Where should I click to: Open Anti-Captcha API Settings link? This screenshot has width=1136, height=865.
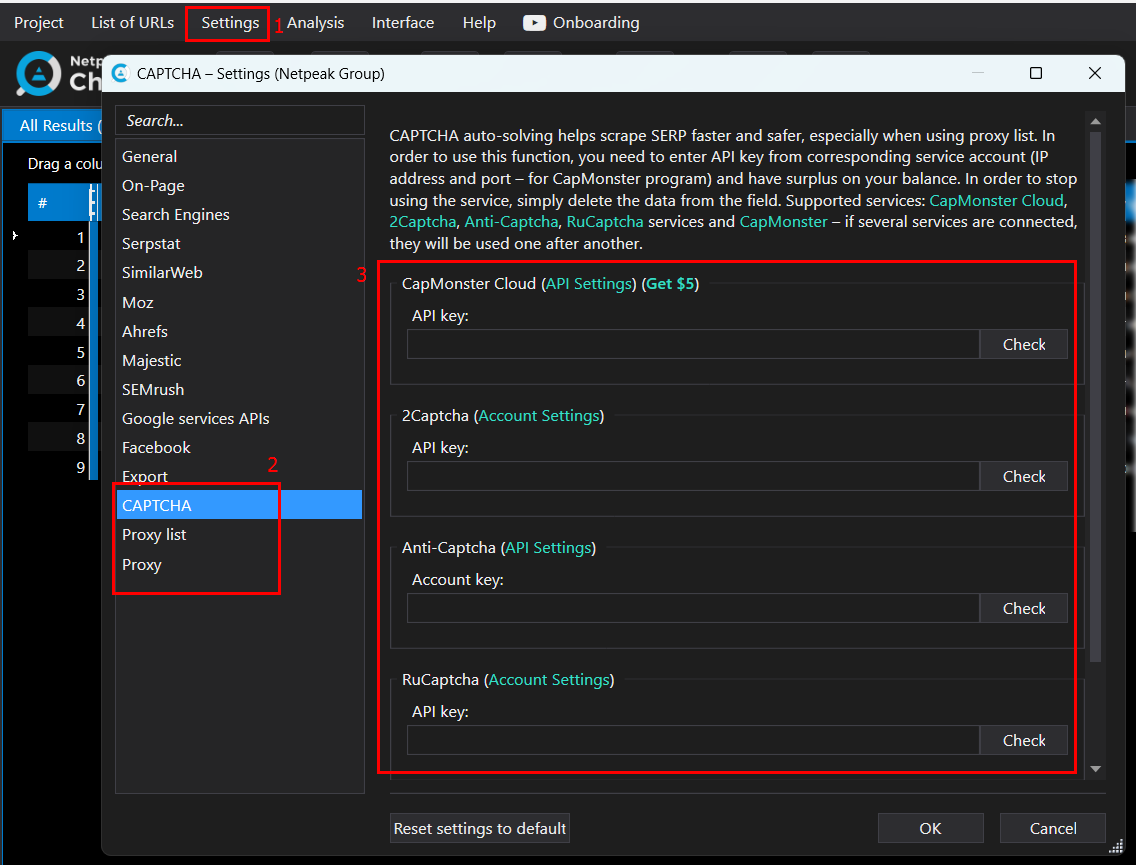pyautogui.click(x=548, y=547)
